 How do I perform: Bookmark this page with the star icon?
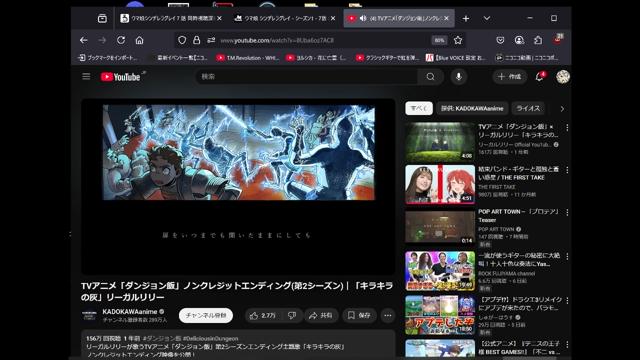[x=458, y=40]
